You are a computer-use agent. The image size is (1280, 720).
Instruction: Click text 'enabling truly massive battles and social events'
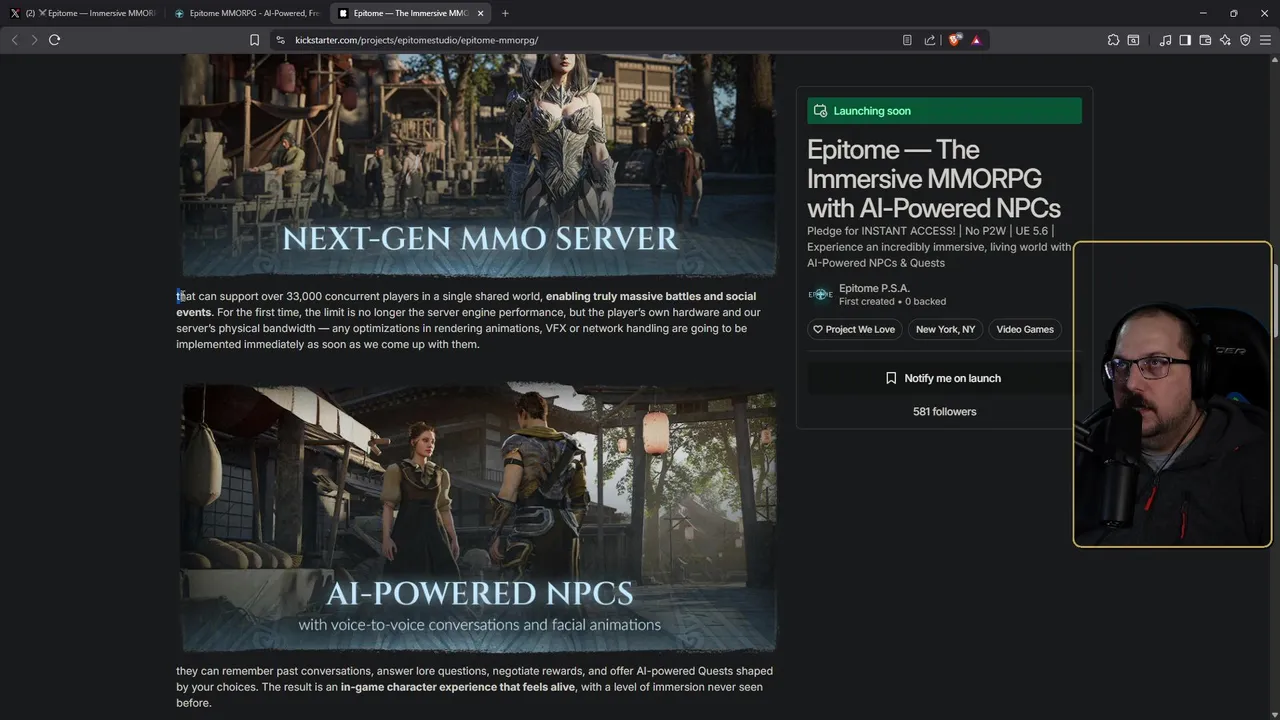point(466,304)
